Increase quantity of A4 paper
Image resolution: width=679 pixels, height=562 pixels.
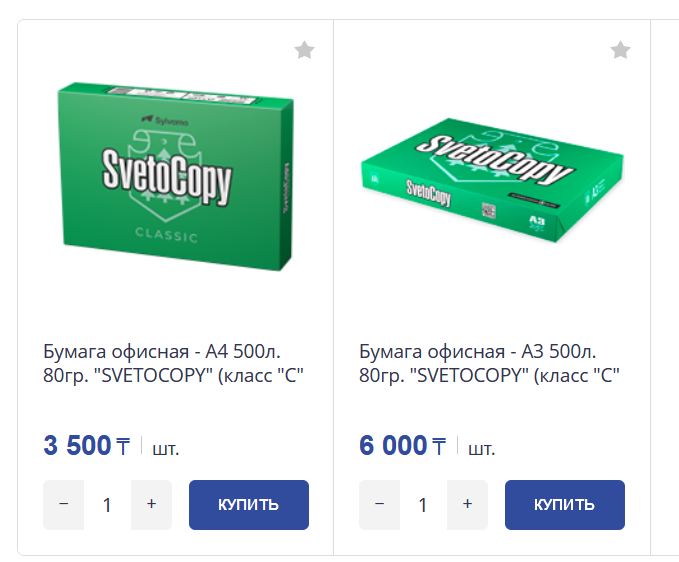152,505
